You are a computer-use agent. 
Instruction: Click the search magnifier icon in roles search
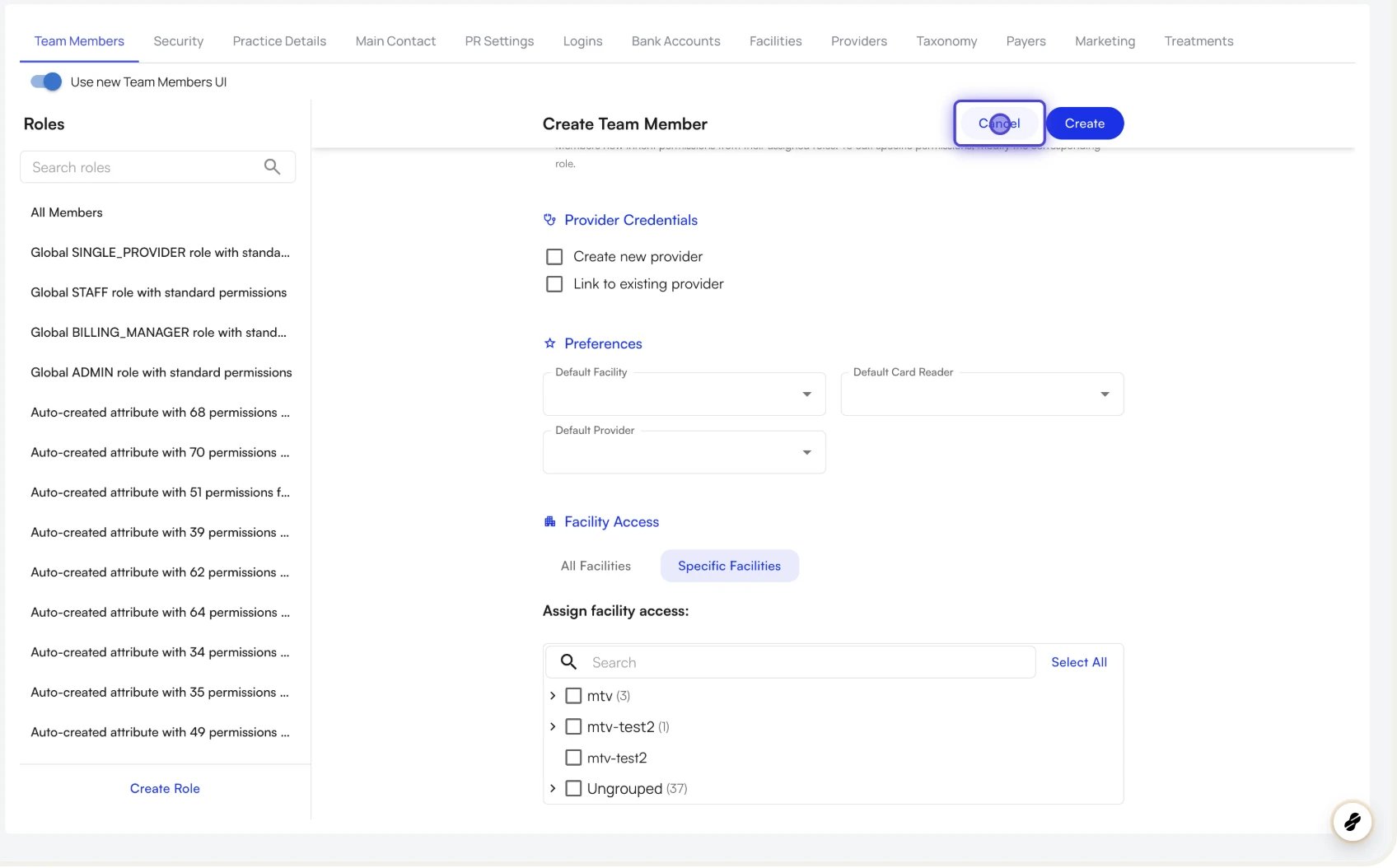[272, 167]
